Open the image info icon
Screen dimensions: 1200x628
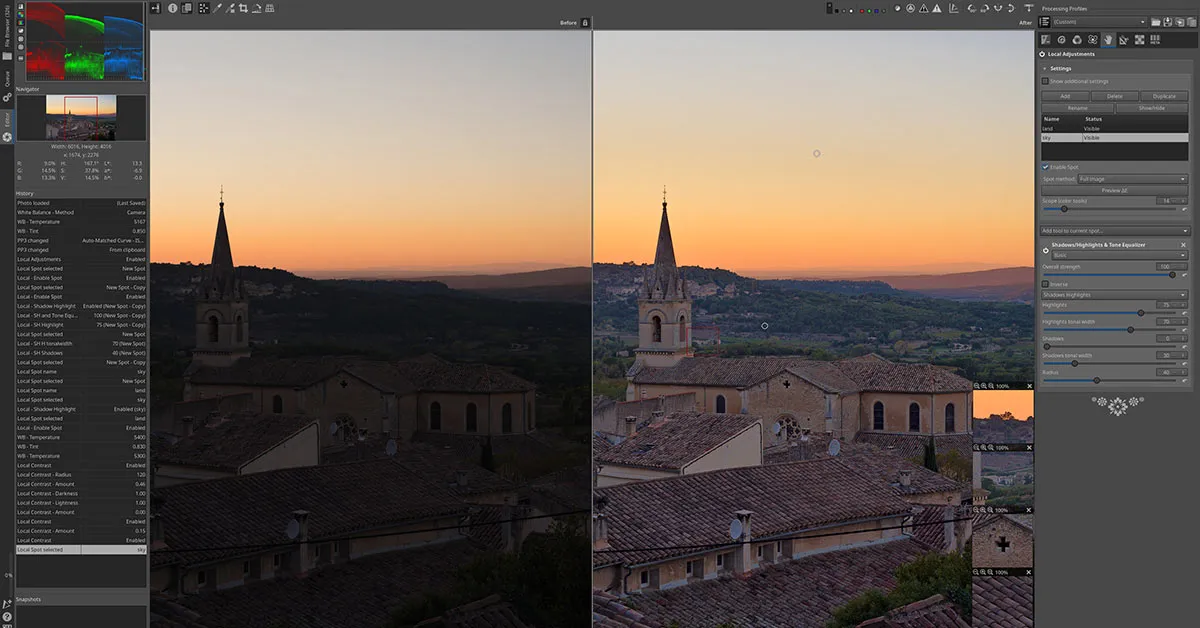pos(172,8)
